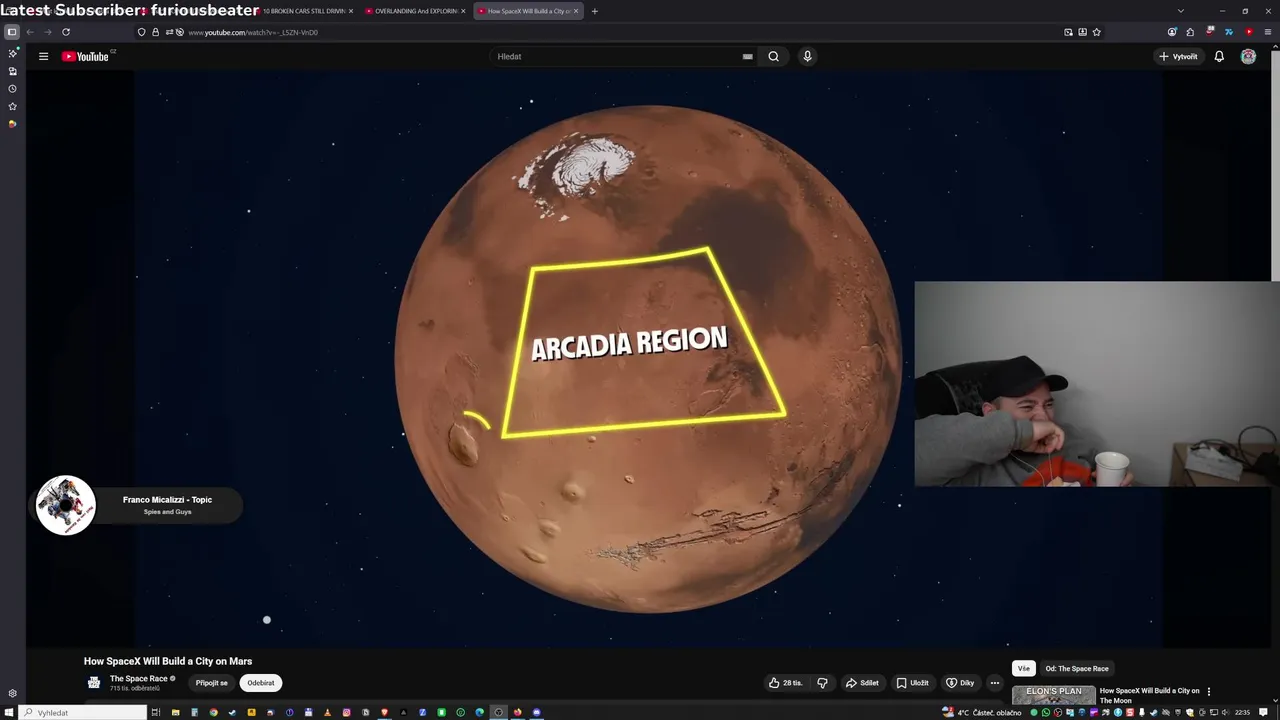The height and width of the screenshot is (720, 1280).
Task: Open YouTube notifications bell
Action: (x=1219, y=56)
